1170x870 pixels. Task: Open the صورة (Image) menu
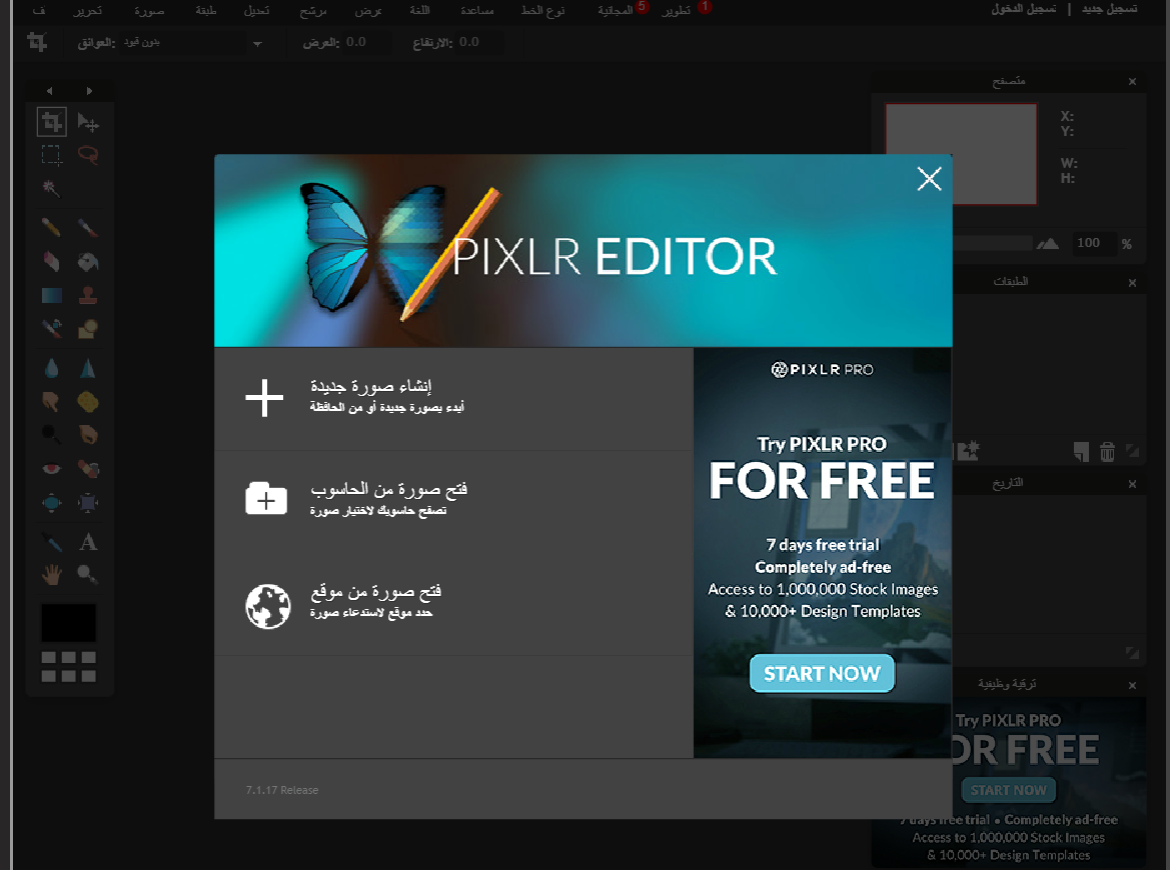coord(149,11)
